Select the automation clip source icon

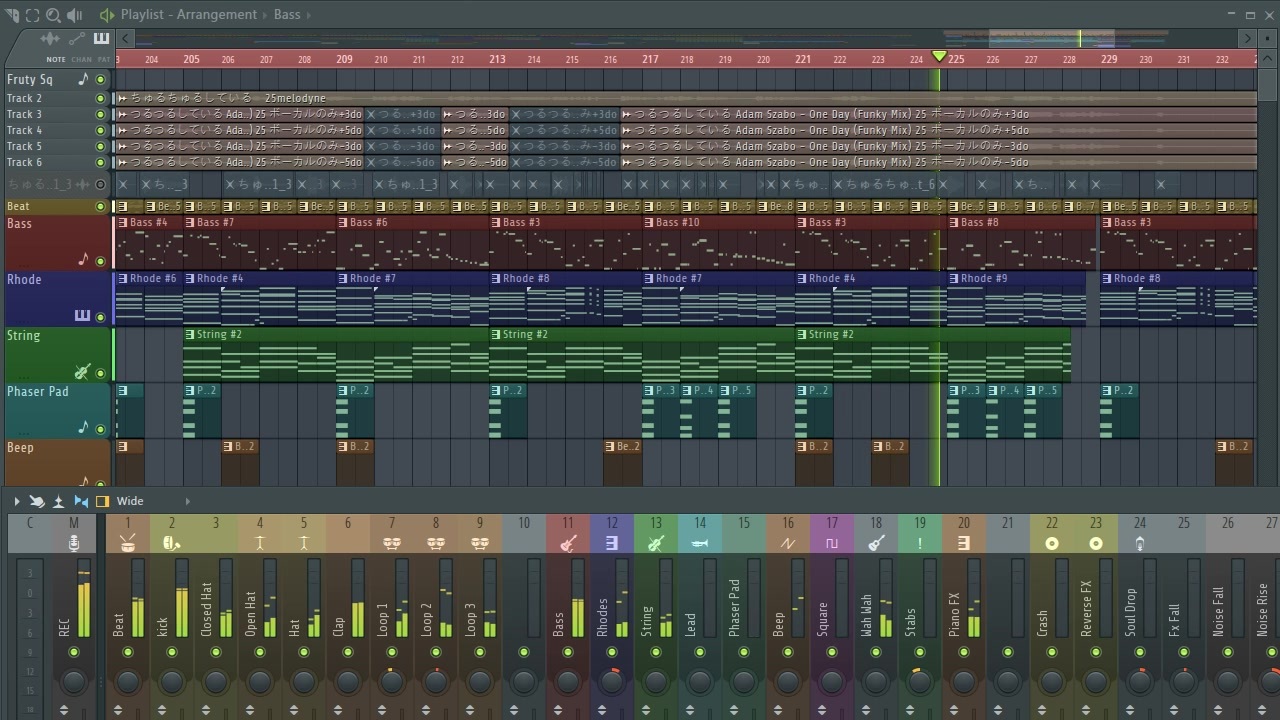click(77, 39)
